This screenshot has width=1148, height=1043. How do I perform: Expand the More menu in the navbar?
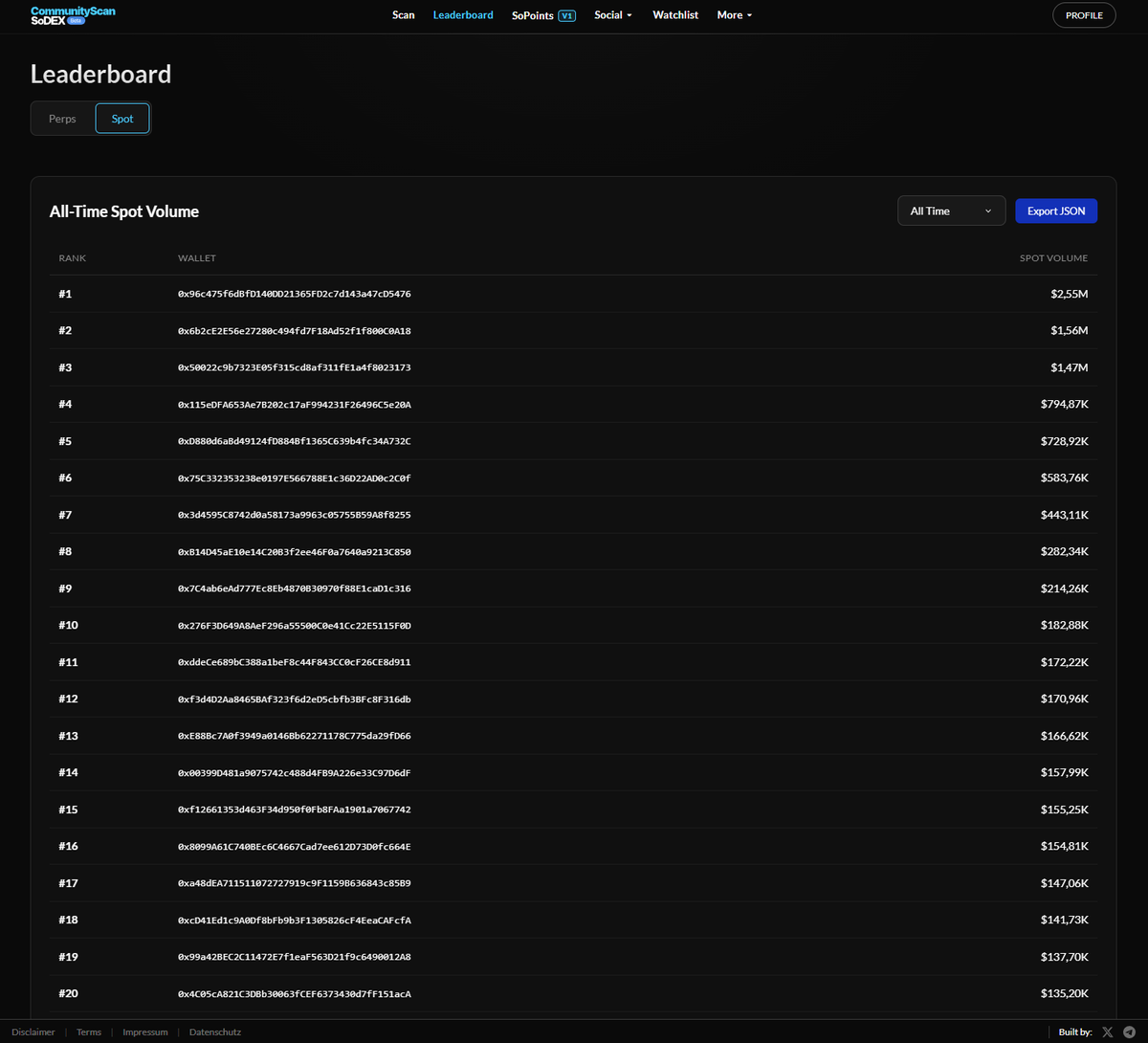point(733,15)
